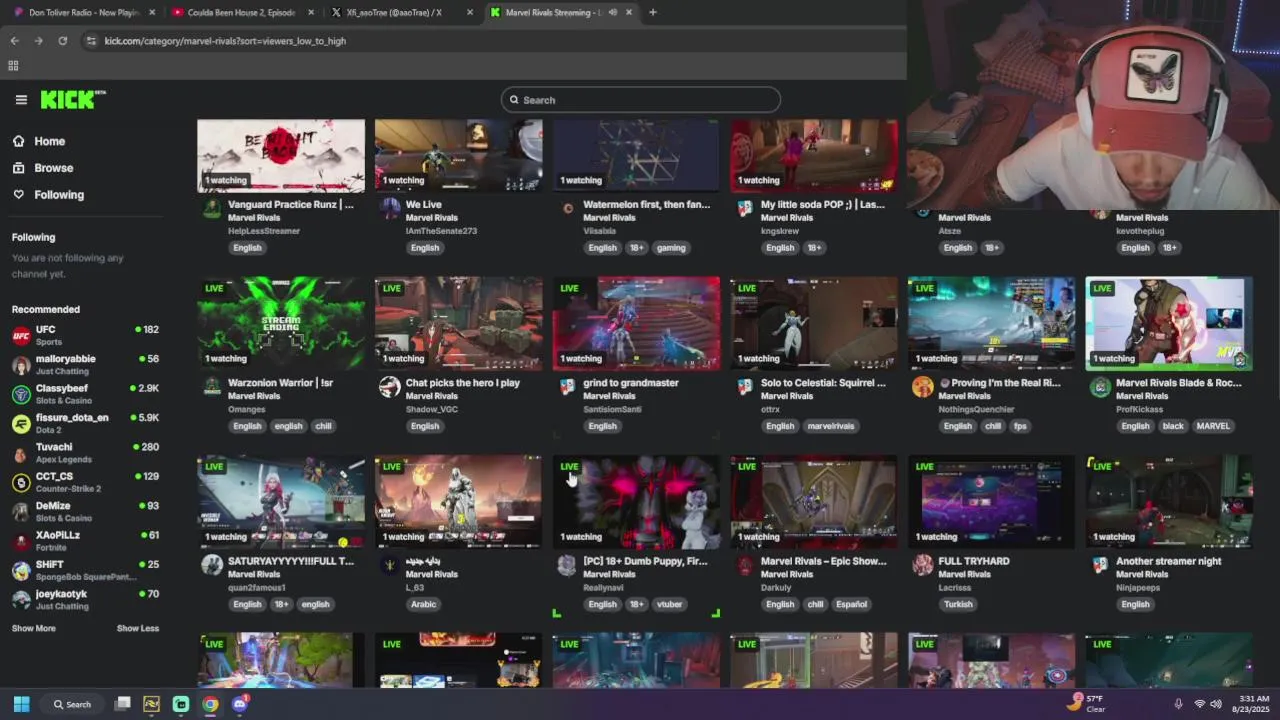Click avatar beside 'Chat picks the hero I play'
The image size is (1280, 720).
click(x=390, y=387)
